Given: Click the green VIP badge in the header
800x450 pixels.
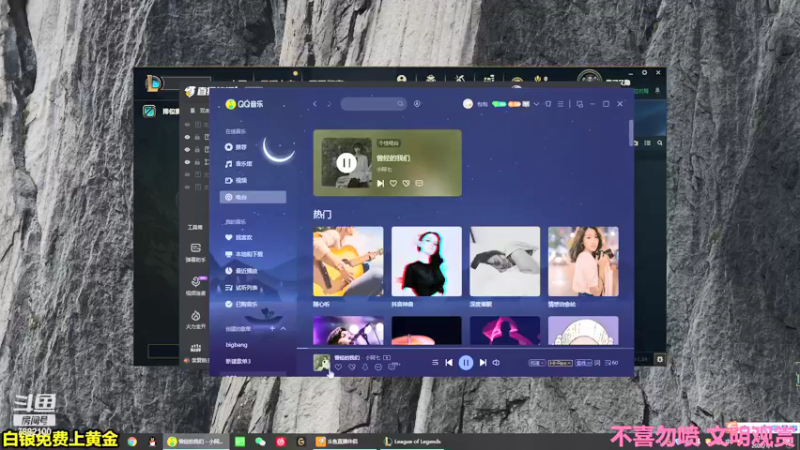Looking at the screenshot, I should (499, 104).
